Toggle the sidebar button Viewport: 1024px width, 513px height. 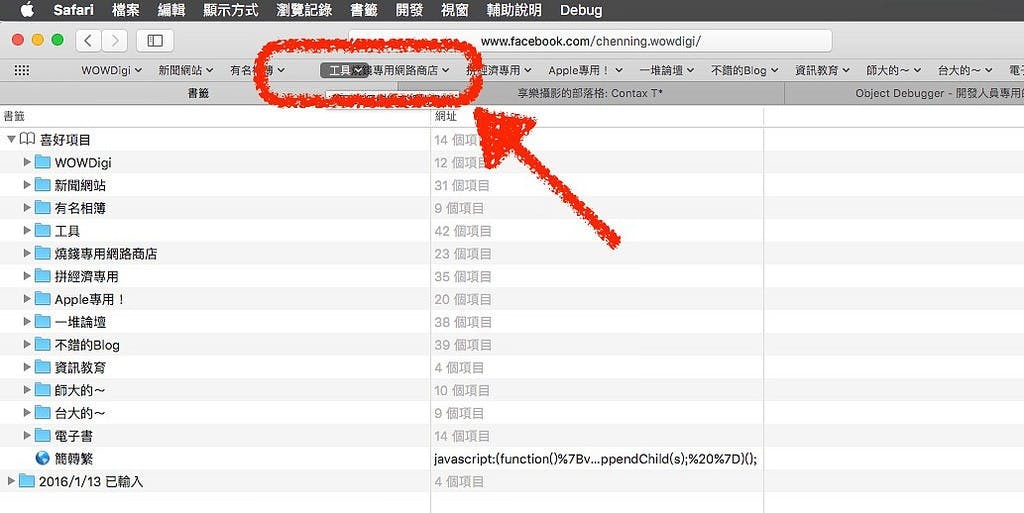pos(155,40)
